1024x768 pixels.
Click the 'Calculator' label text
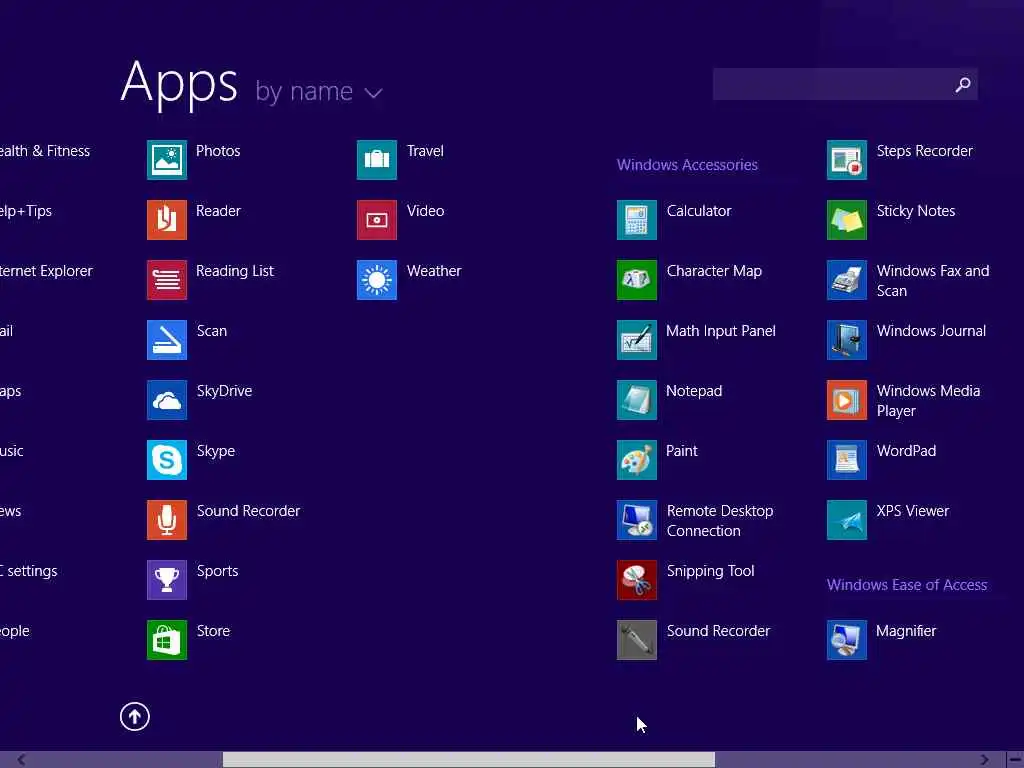[699, 211]
